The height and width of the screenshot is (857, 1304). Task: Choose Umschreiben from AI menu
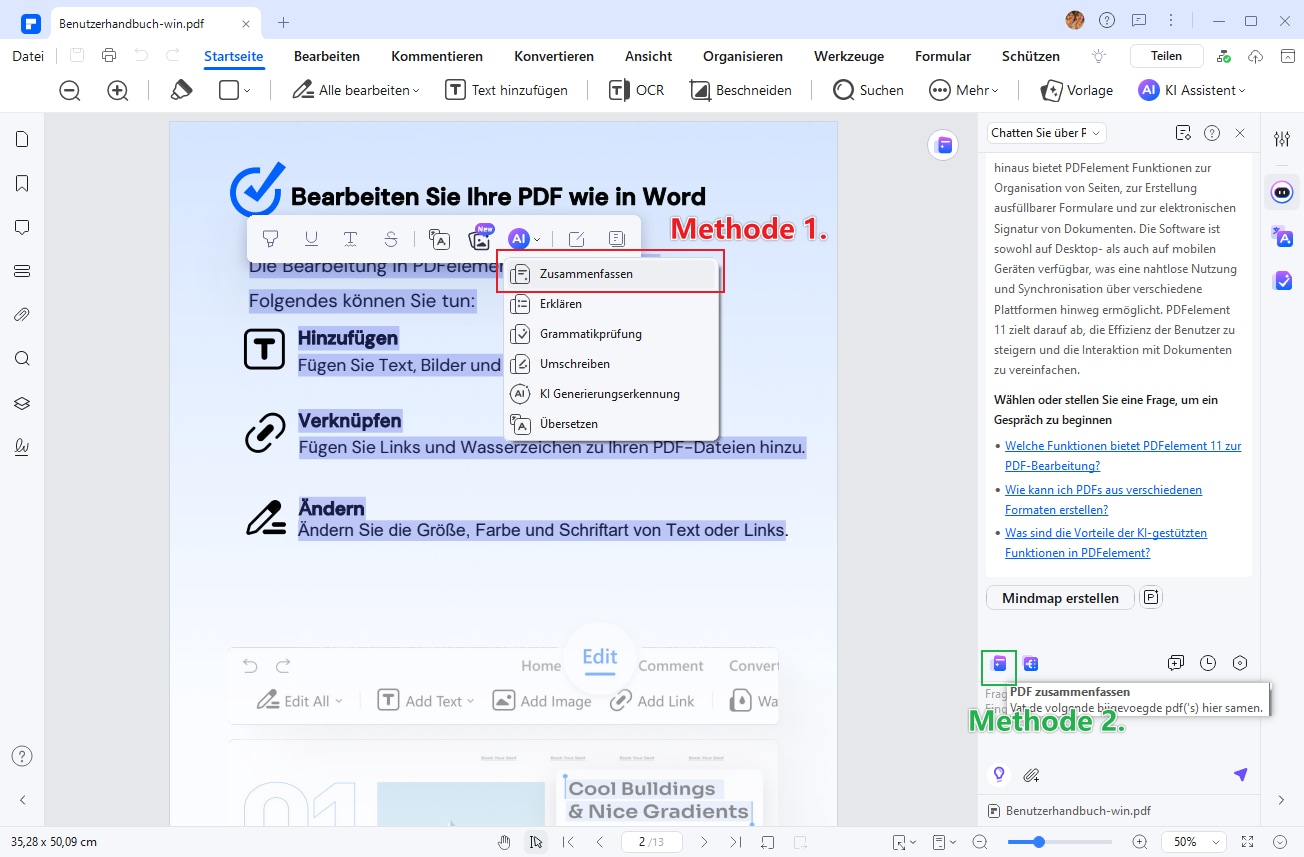tap(611, 364)
